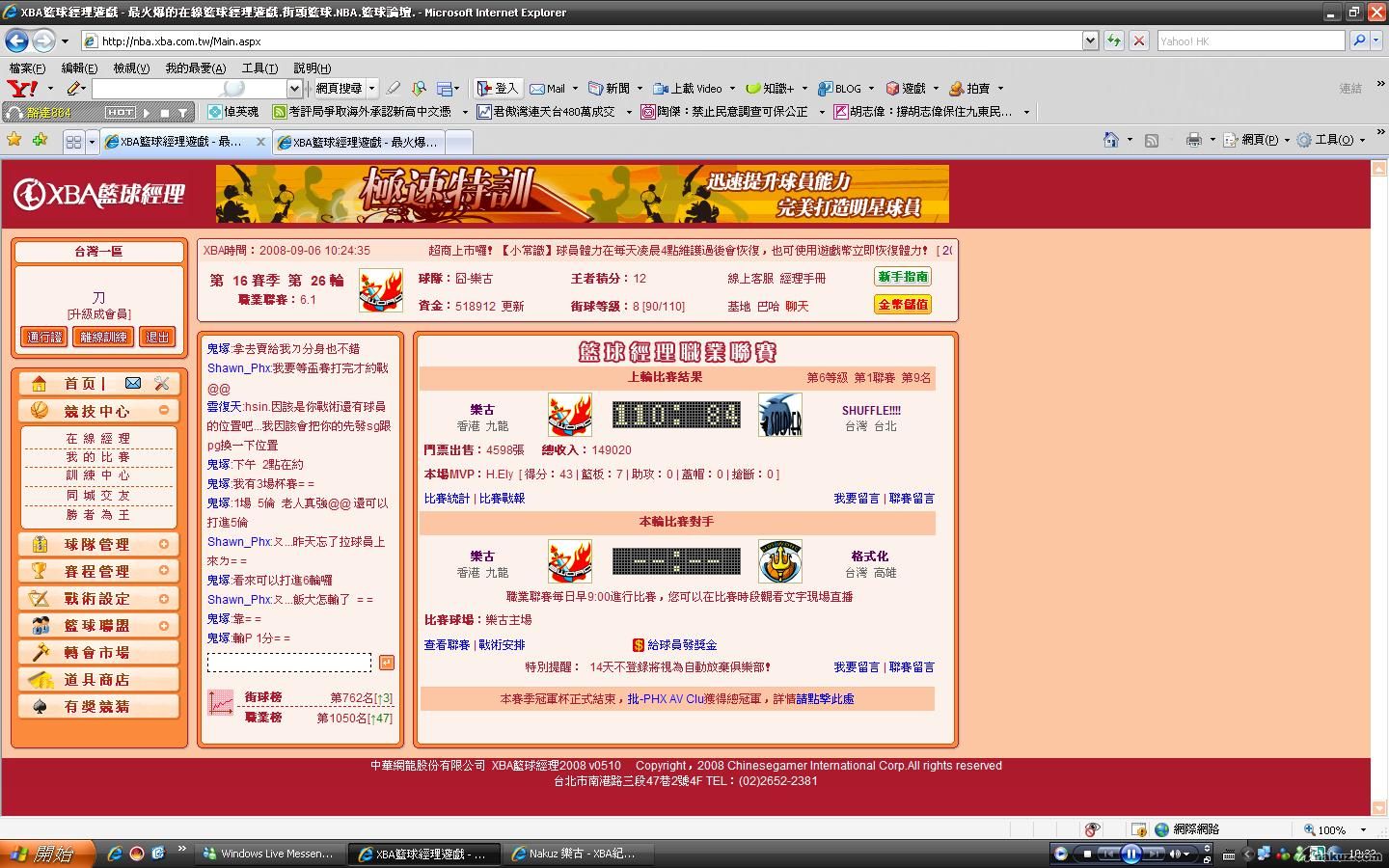
Task: Go back with the browser Back arrow
Action: [x=16, y=41]
